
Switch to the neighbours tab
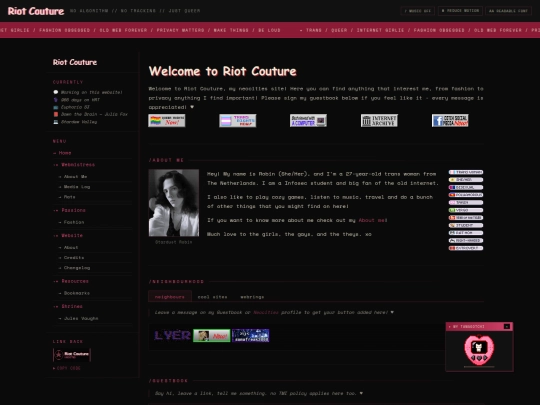click(x=170, y=297)
